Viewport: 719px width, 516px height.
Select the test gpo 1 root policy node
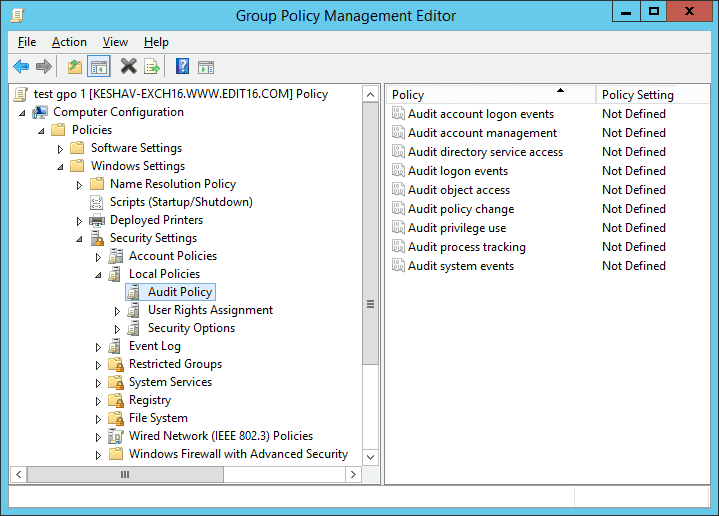(181, 94)
